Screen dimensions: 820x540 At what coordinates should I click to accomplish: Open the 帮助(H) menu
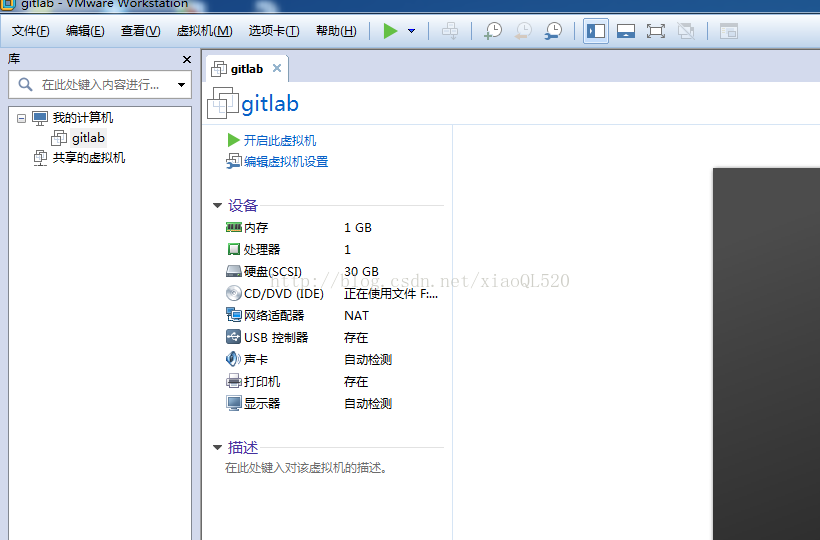(x=336, y=31)
